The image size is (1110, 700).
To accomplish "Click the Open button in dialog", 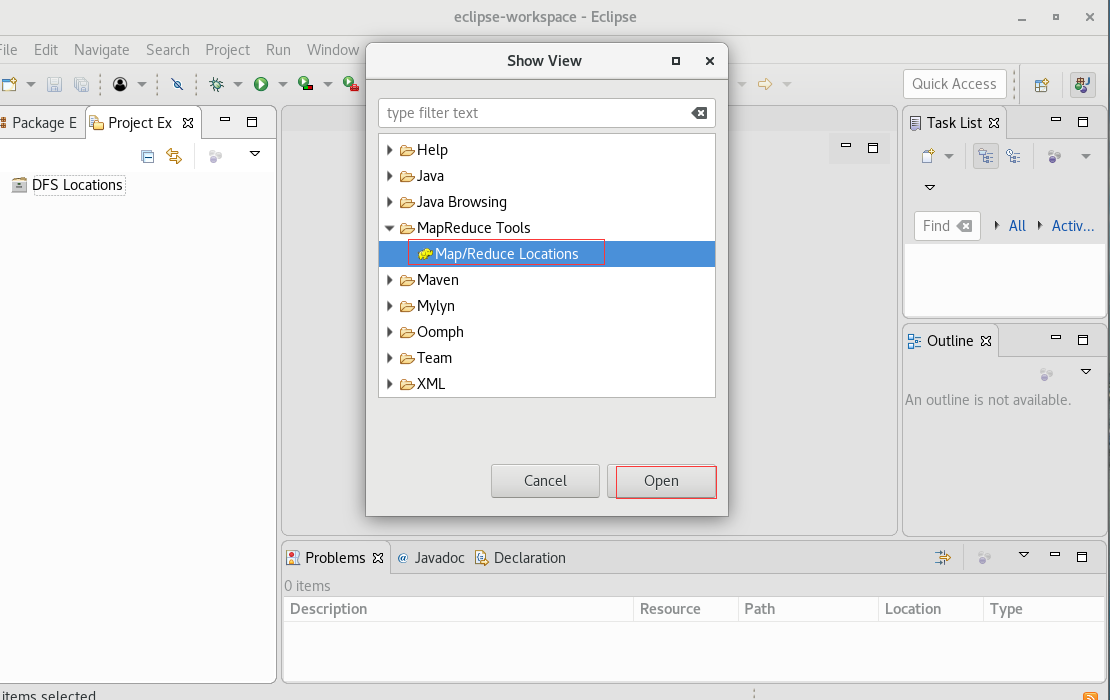I will 661,481.
